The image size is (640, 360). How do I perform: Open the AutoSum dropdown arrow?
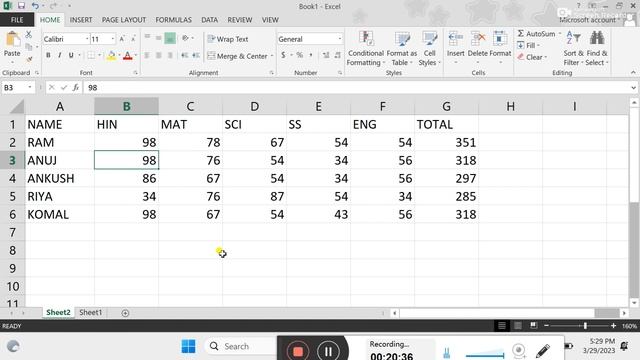click(560, 34)
